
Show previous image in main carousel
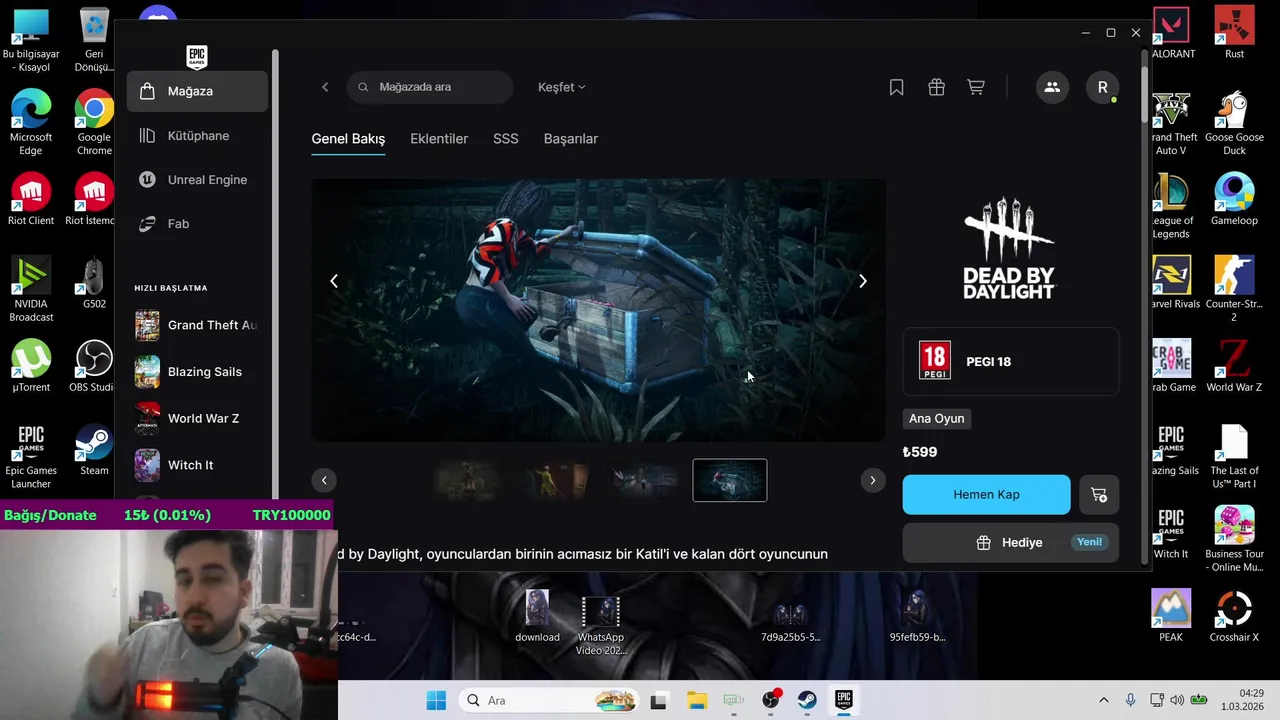tap(334, 281)
